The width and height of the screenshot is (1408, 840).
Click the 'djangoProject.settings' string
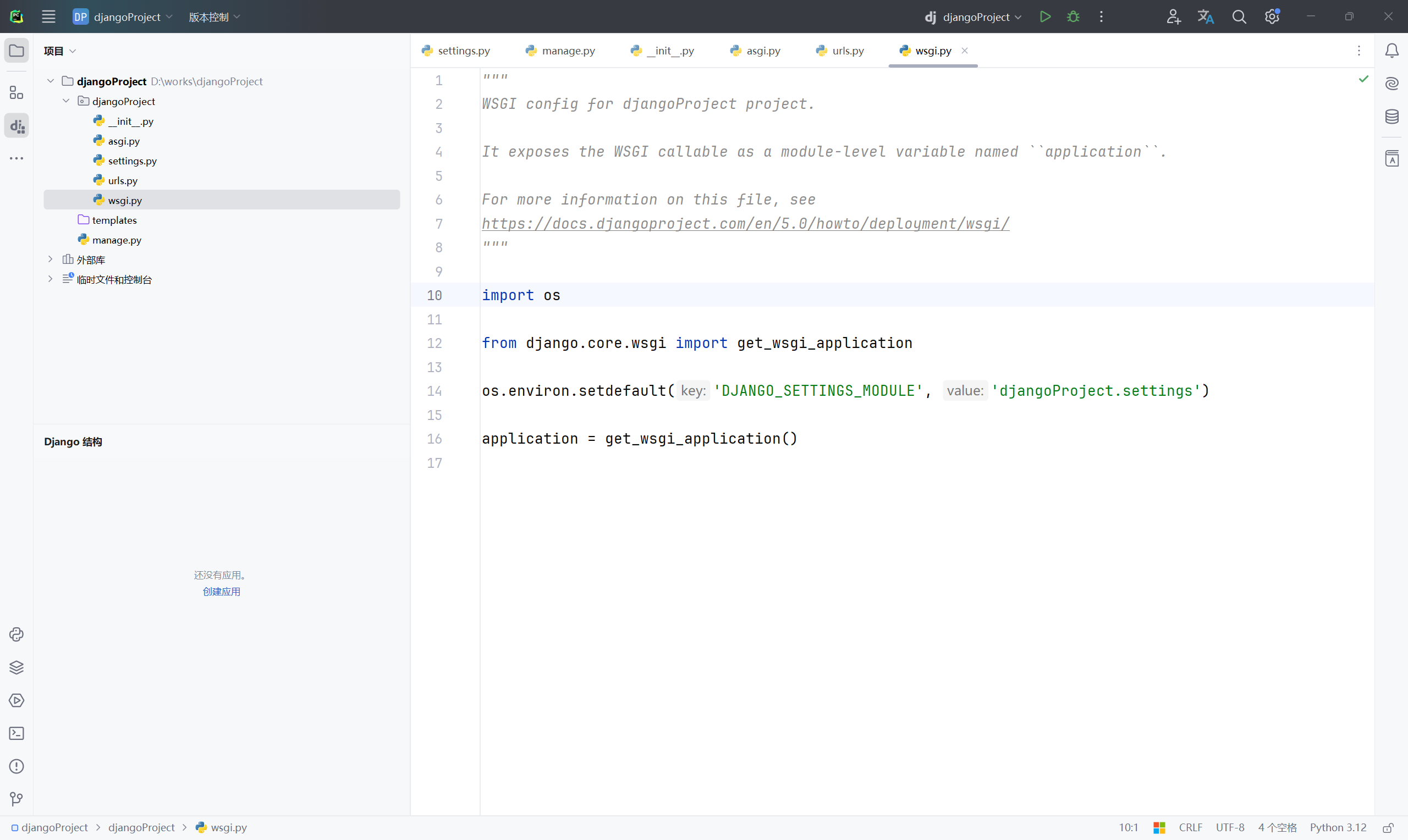click(1096, 390)
